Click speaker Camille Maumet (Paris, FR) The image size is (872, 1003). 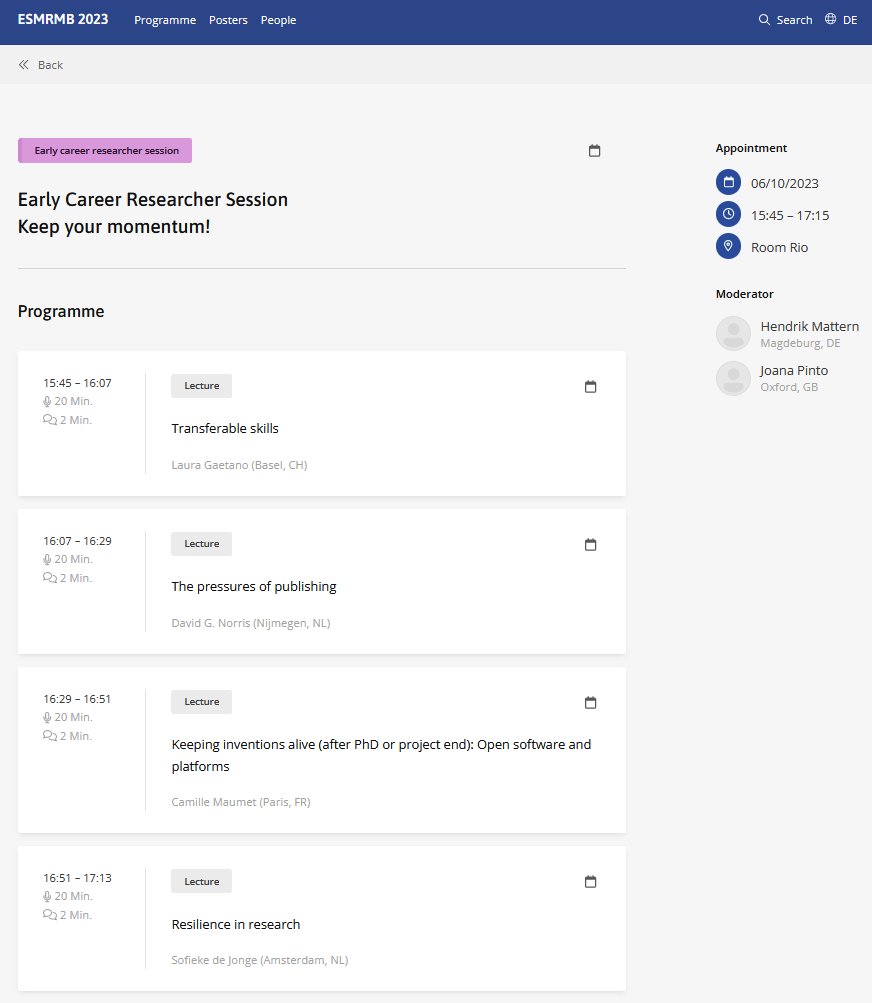pyautogui.click(x=241, y=802)
